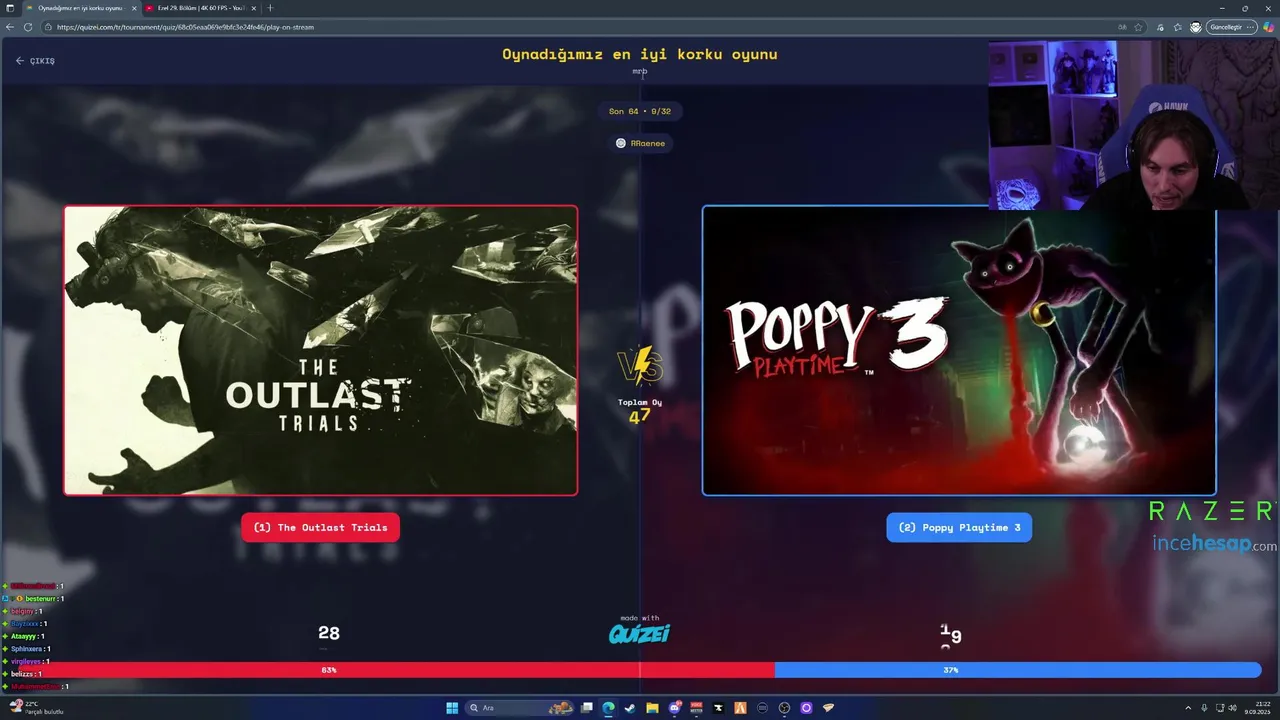Open OBS Studio from the taskbar
Image resolution: width=1280 pixels, height=720 pixels.
784,708
